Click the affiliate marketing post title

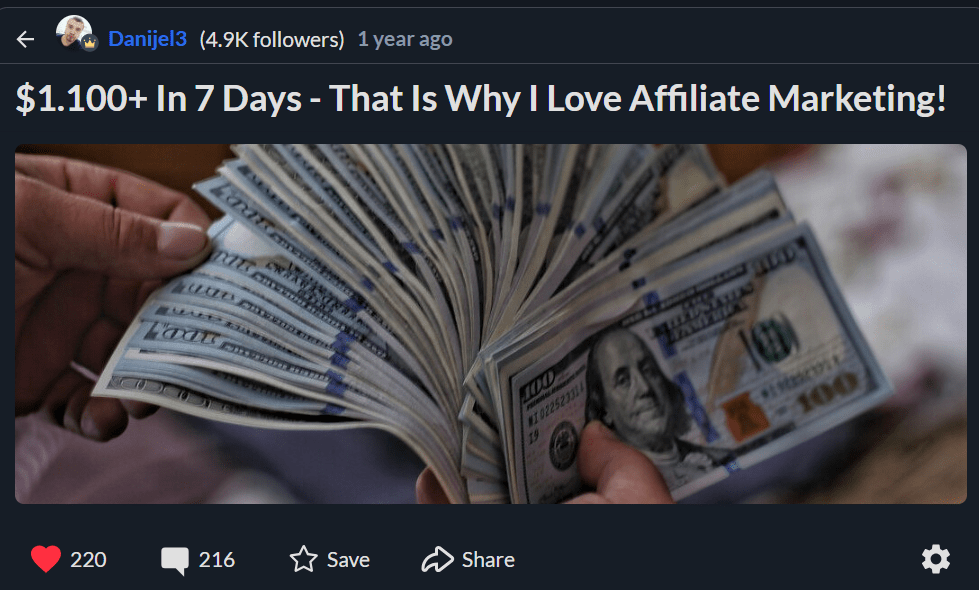pos(481,99)
